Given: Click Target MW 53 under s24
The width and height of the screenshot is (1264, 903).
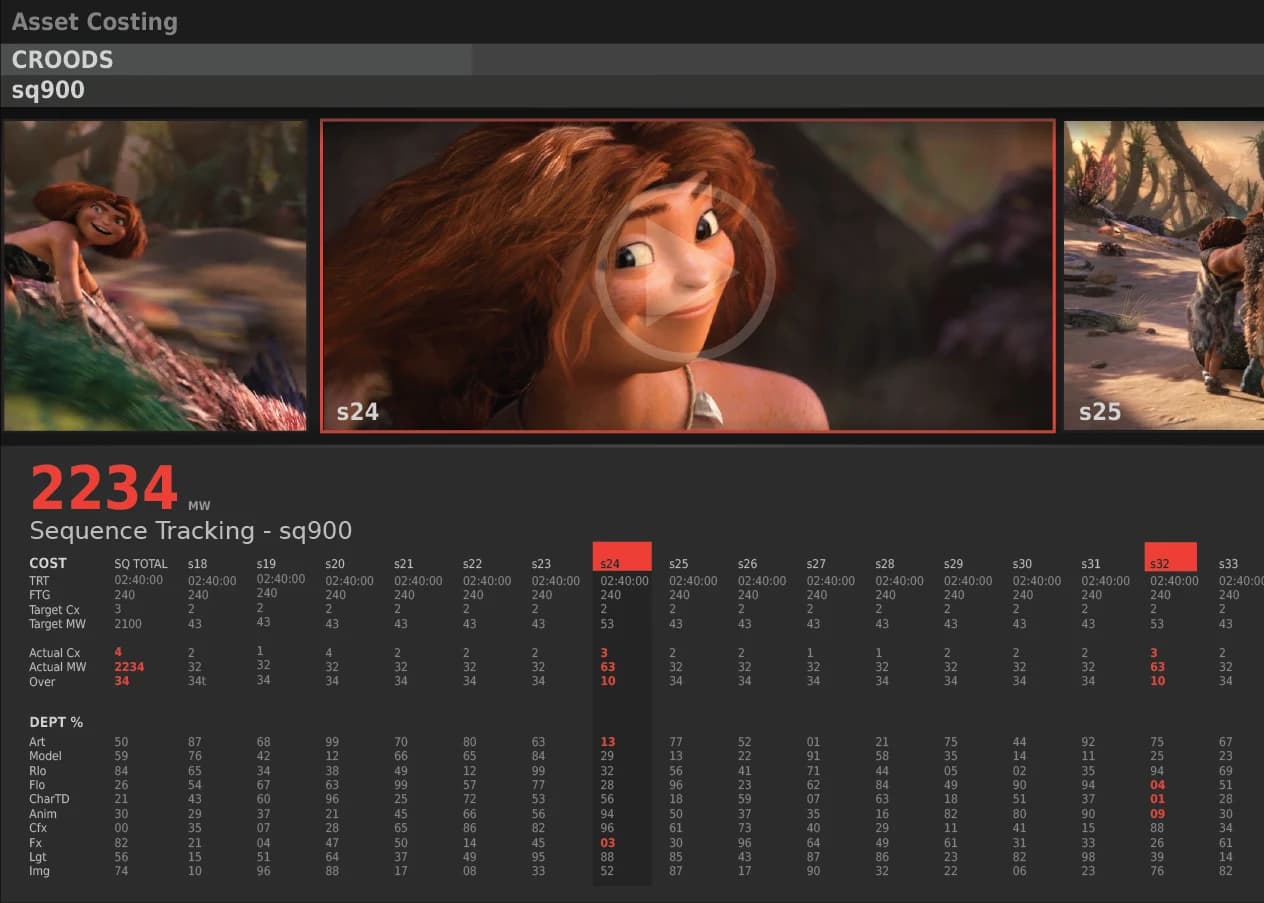Looking at the screenshot, I should pos(608,624).
